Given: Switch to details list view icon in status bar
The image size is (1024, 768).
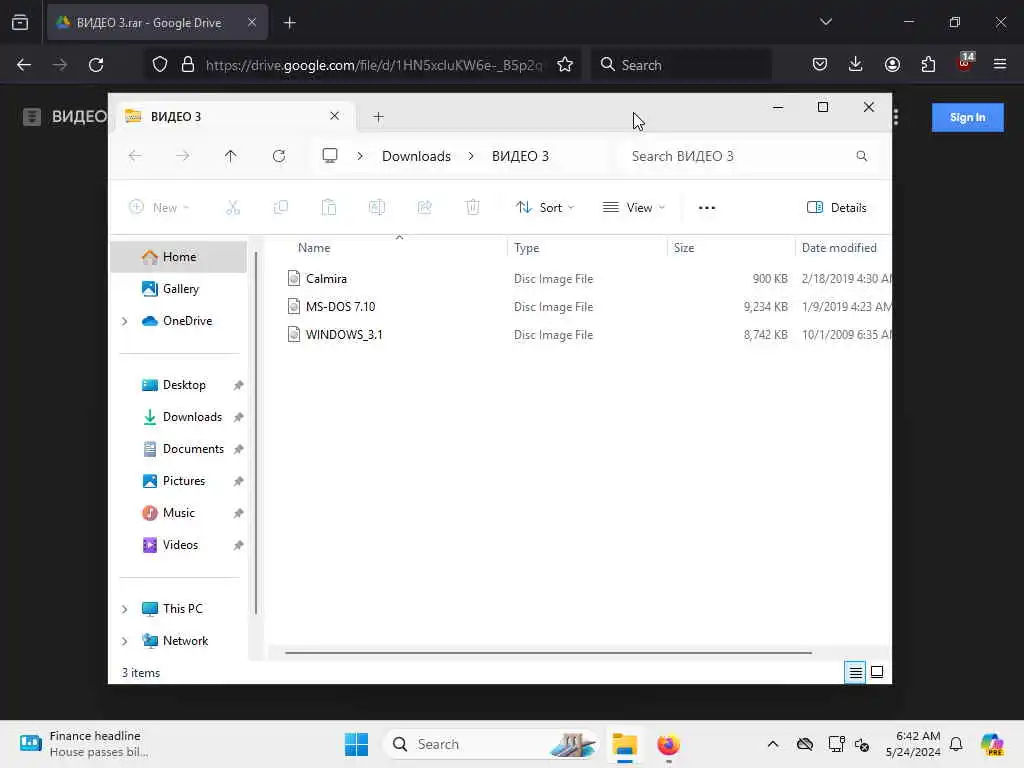Looking at the screenshot, I should (x=855, y=672).
